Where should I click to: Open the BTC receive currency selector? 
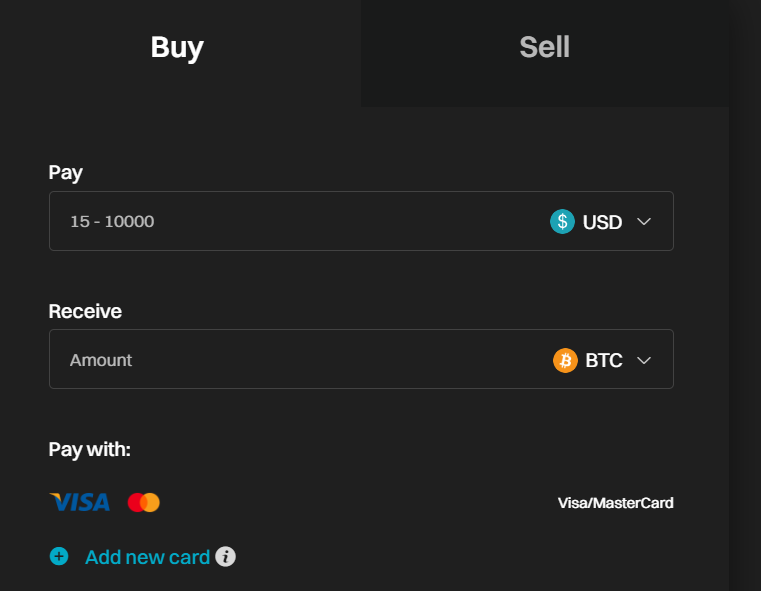[x=604, y=360]
